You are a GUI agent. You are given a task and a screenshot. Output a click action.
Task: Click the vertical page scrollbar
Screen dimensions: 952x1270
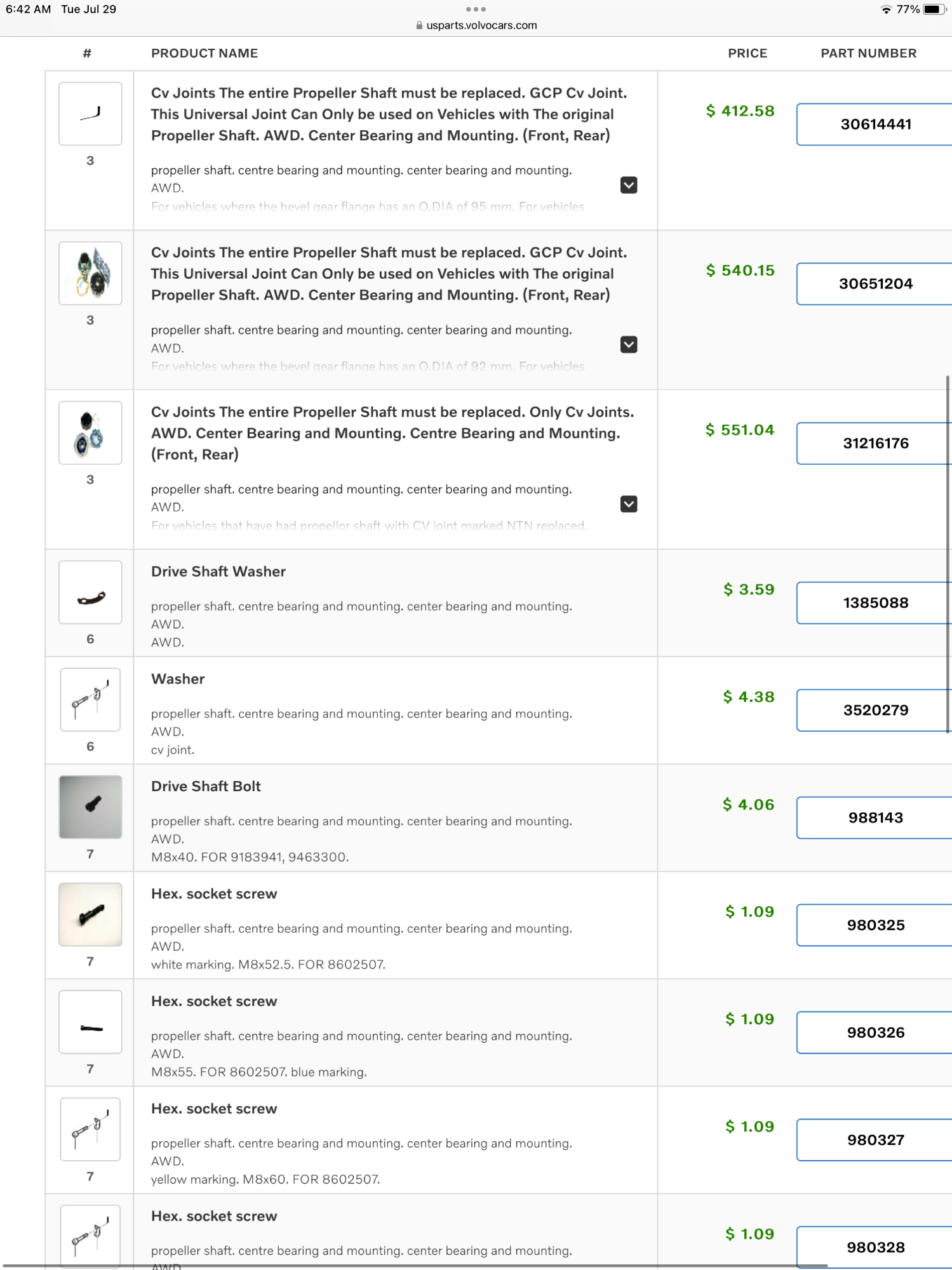click(948, 552)
